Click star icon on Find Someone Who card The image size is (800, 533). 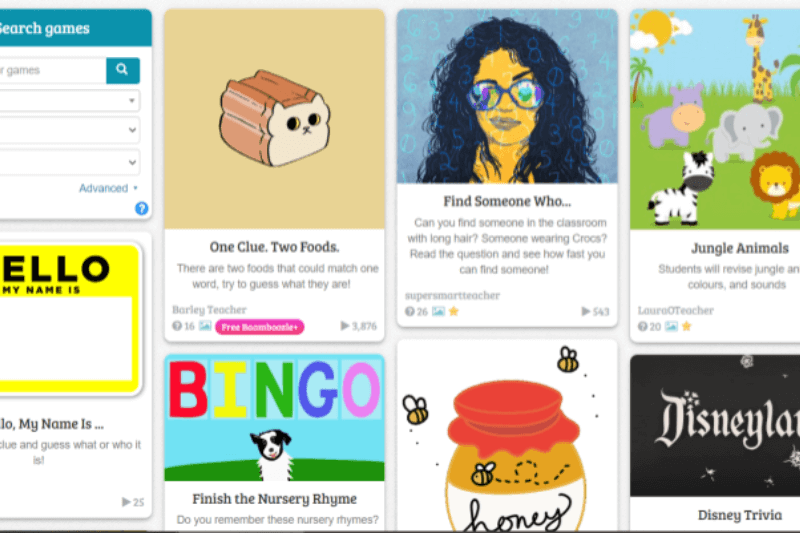(454, 311)
